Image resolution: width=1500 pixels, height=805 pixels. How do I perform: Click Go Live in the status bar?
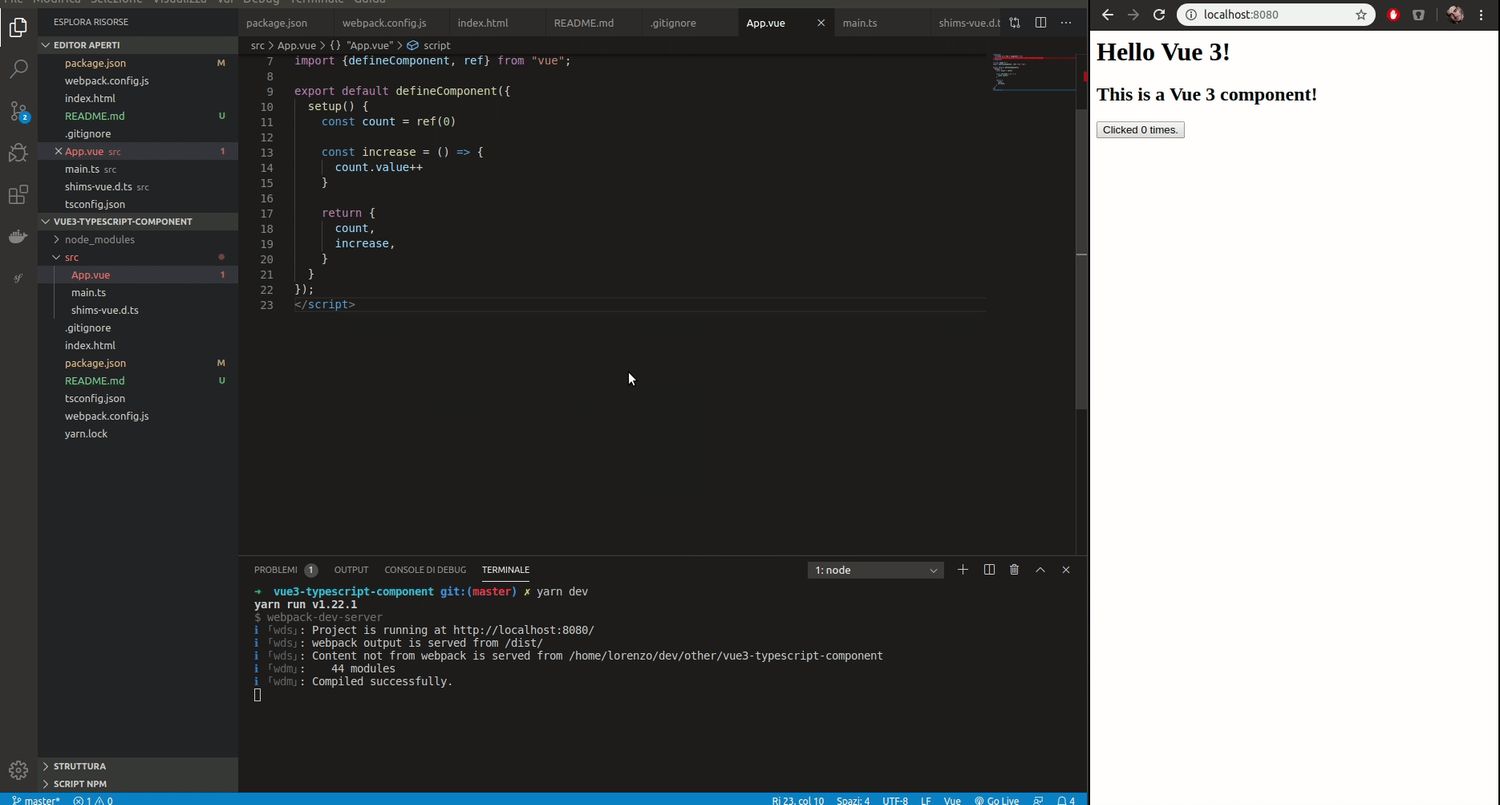(x=996, y=800)
